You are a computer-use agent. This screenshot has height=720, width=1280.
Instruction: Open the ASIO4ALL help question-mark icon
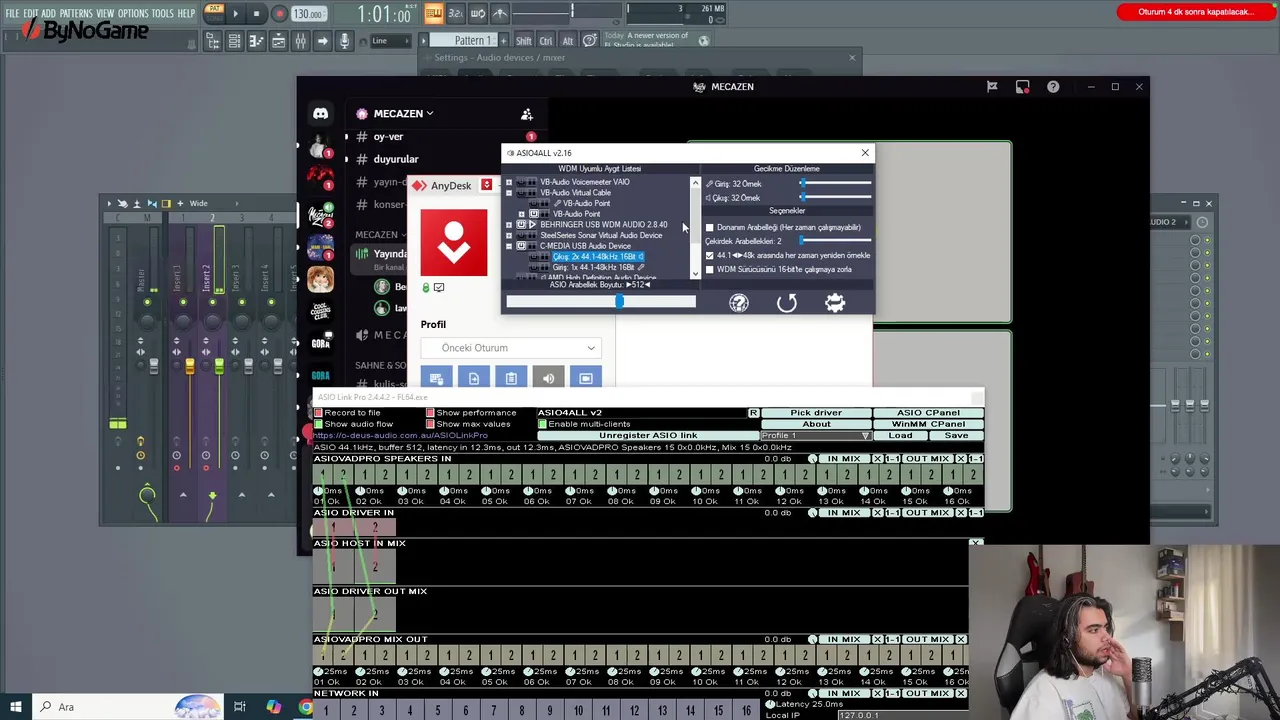coord(739,303)
